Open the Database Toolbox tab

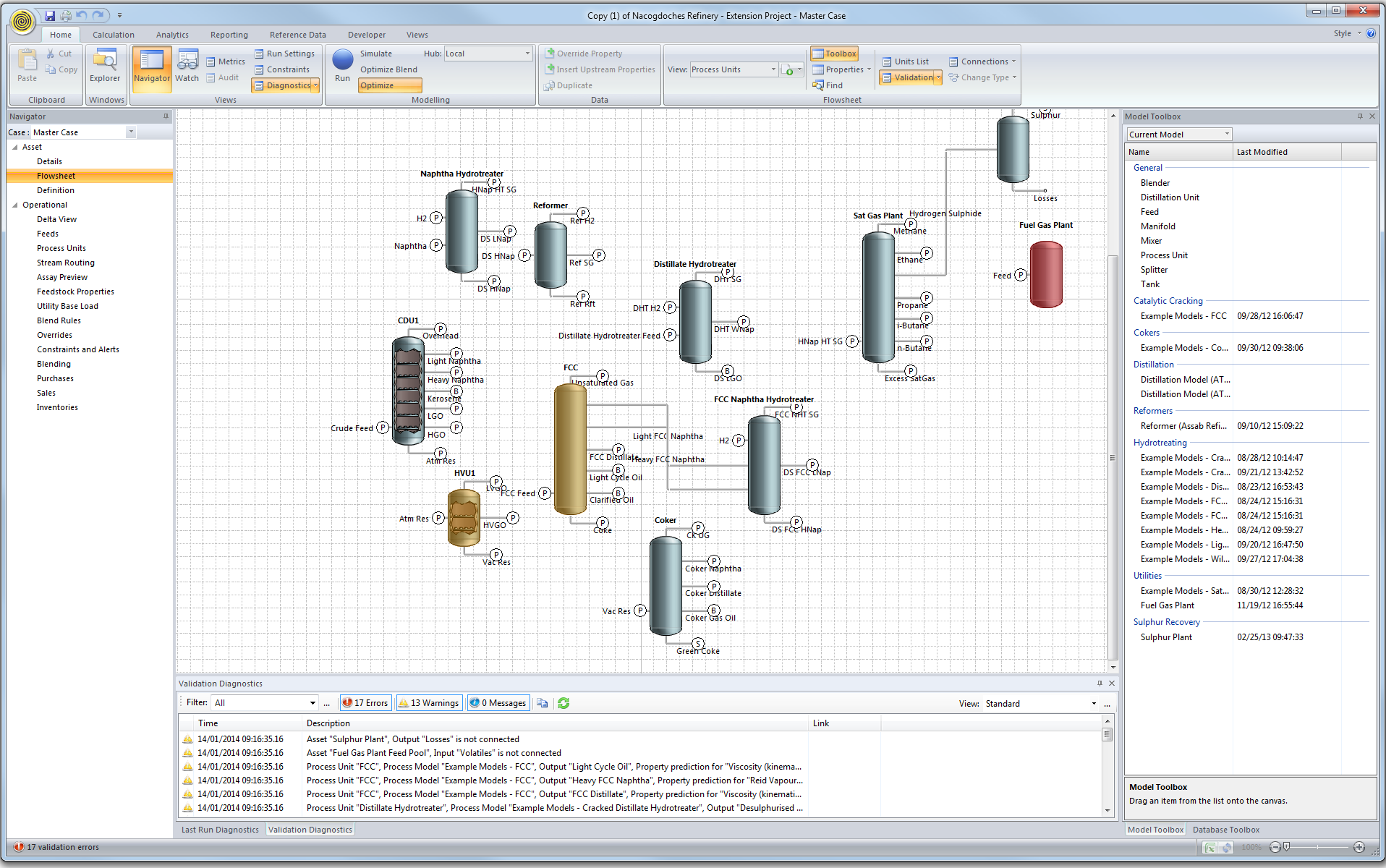coord(1225,829)
